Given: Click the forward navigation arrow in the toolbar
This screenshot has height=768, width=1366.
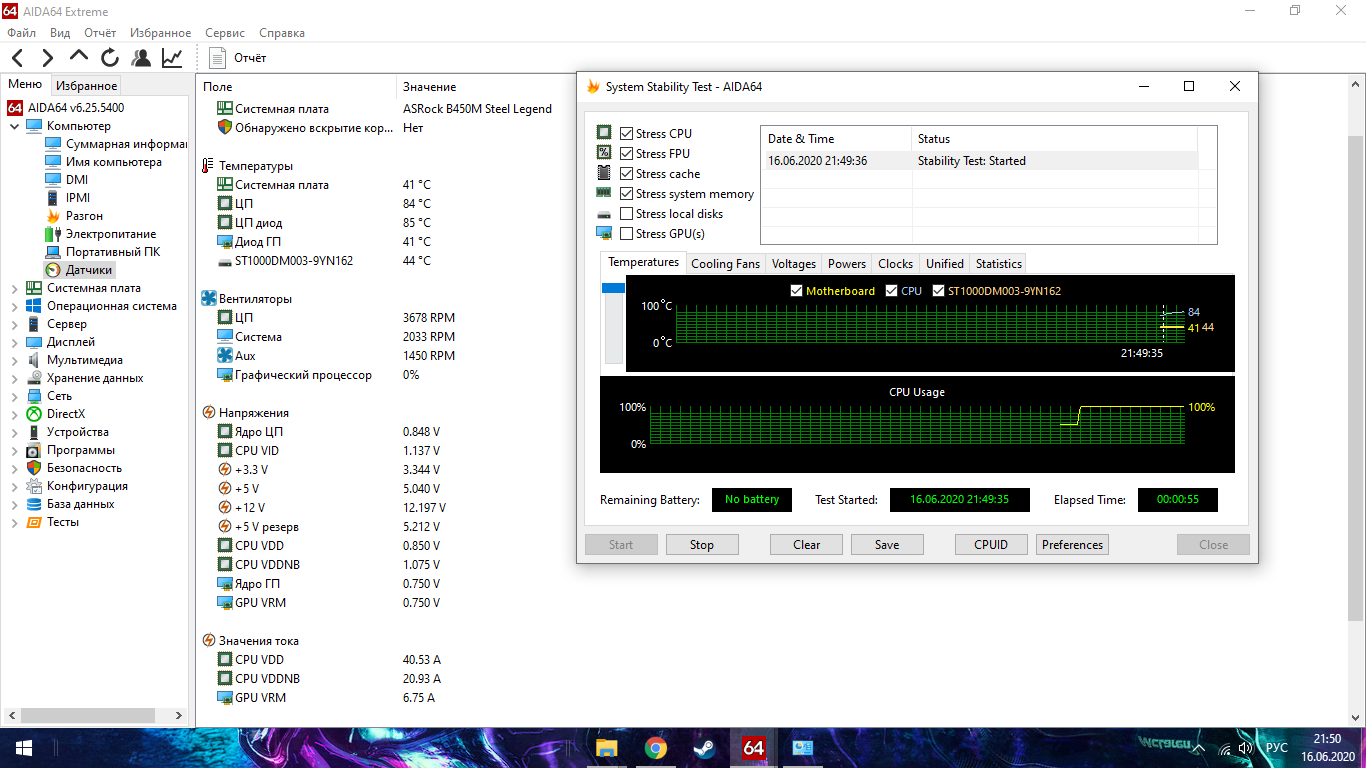Looking at the screenshot, I should [48, 58].
